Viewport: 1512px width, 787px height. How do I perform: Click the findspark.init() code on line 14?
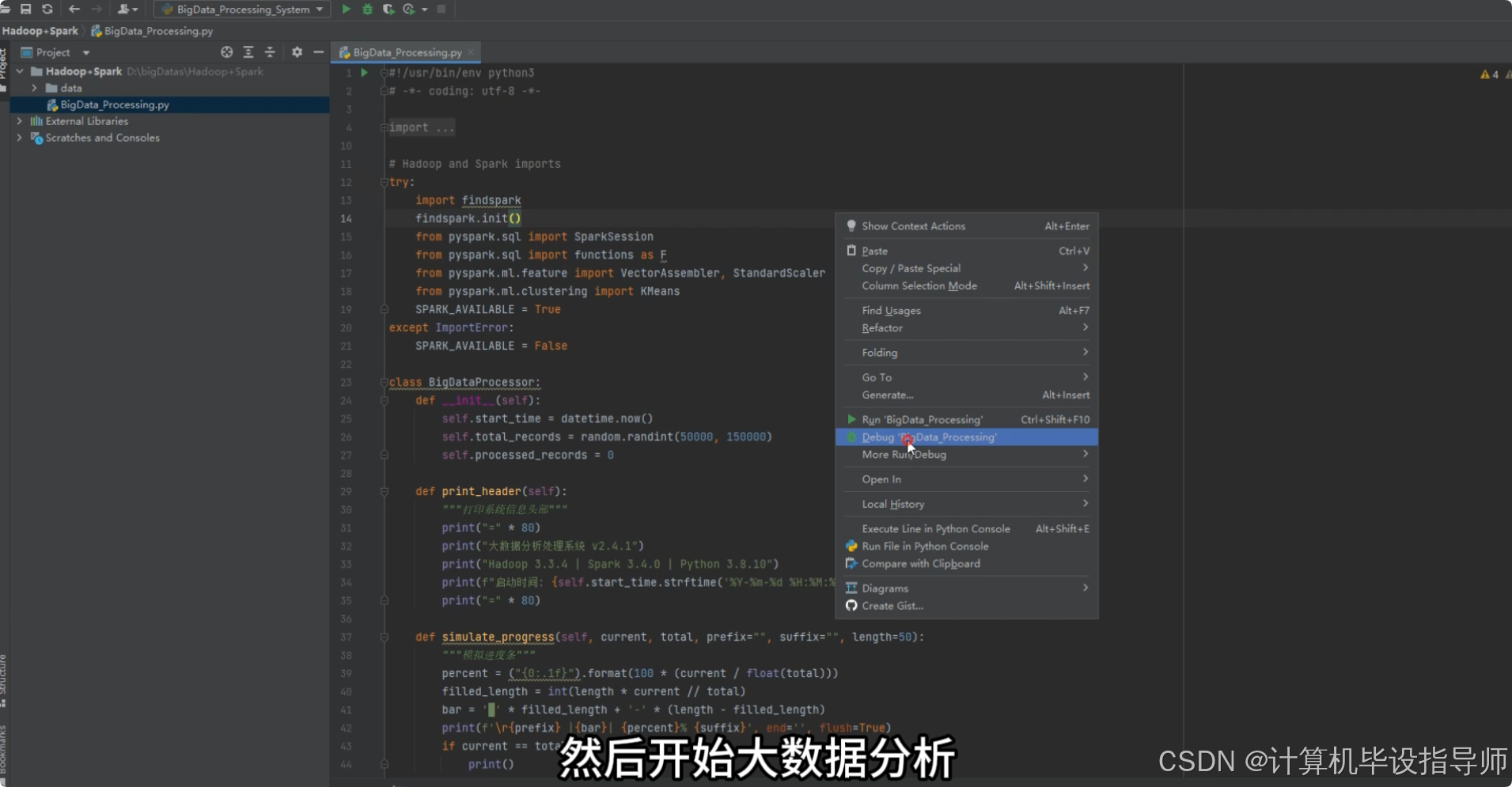[x=468, y=218]
